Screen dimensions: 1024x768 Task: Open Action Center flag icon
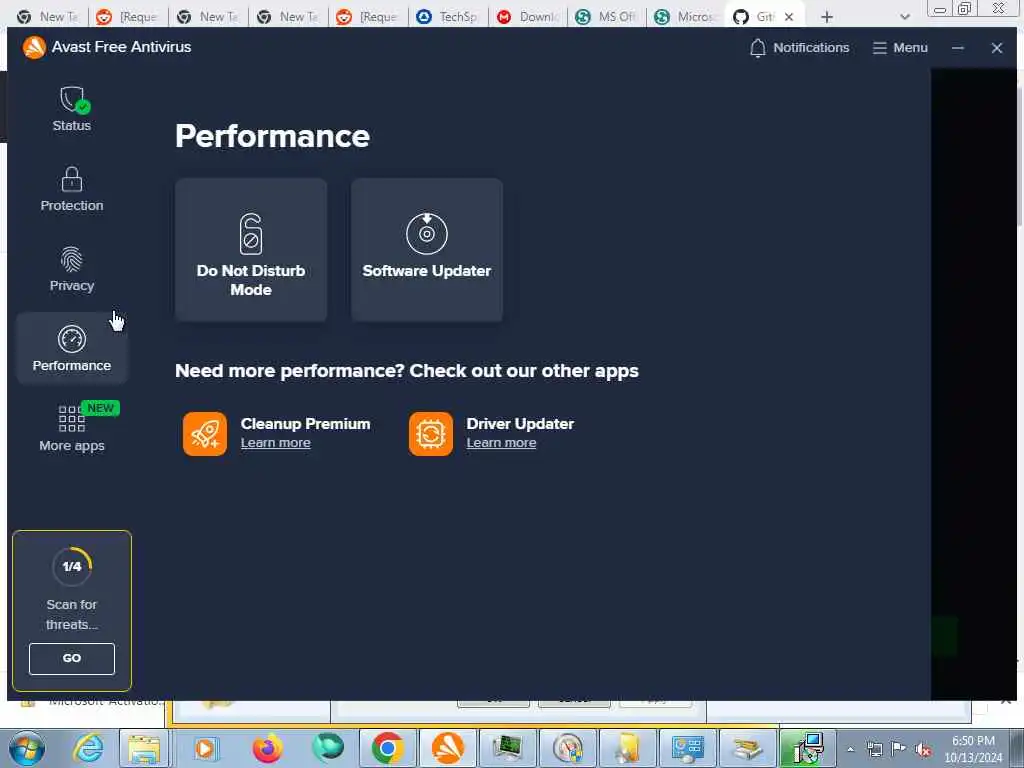coord(899,749)
